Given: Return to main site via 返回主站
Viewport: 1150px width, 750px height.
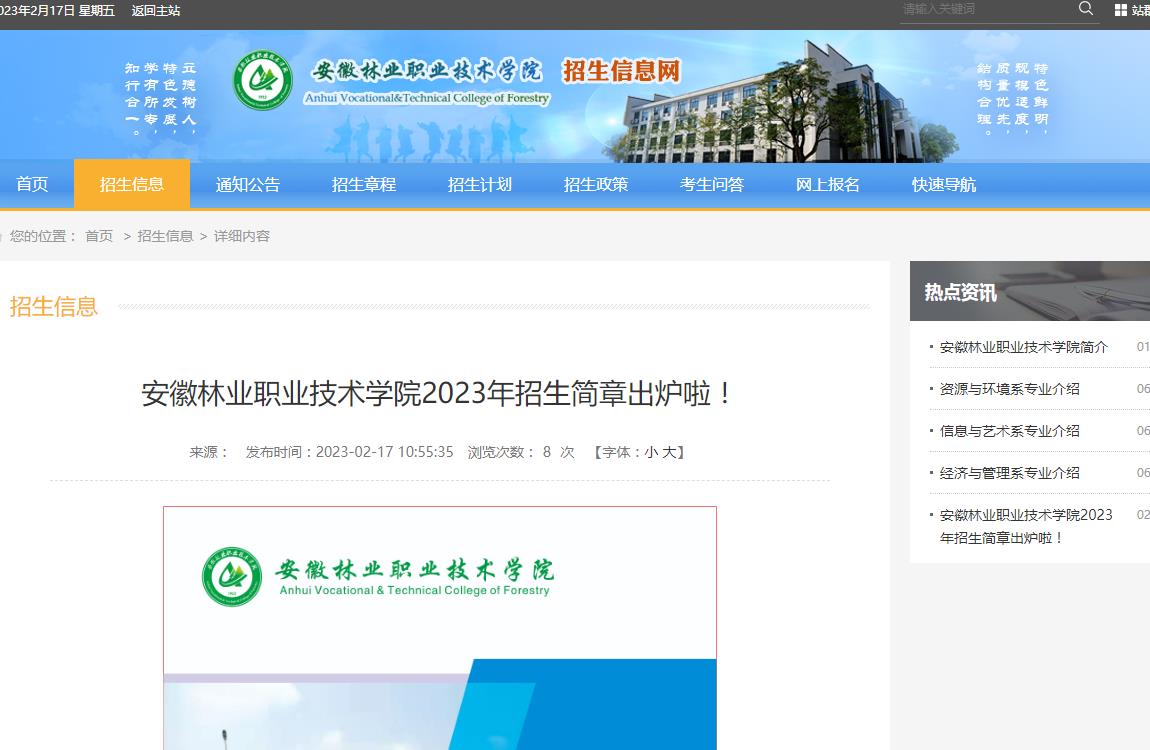Looking at the screenshot, I should tap(156, 10).
